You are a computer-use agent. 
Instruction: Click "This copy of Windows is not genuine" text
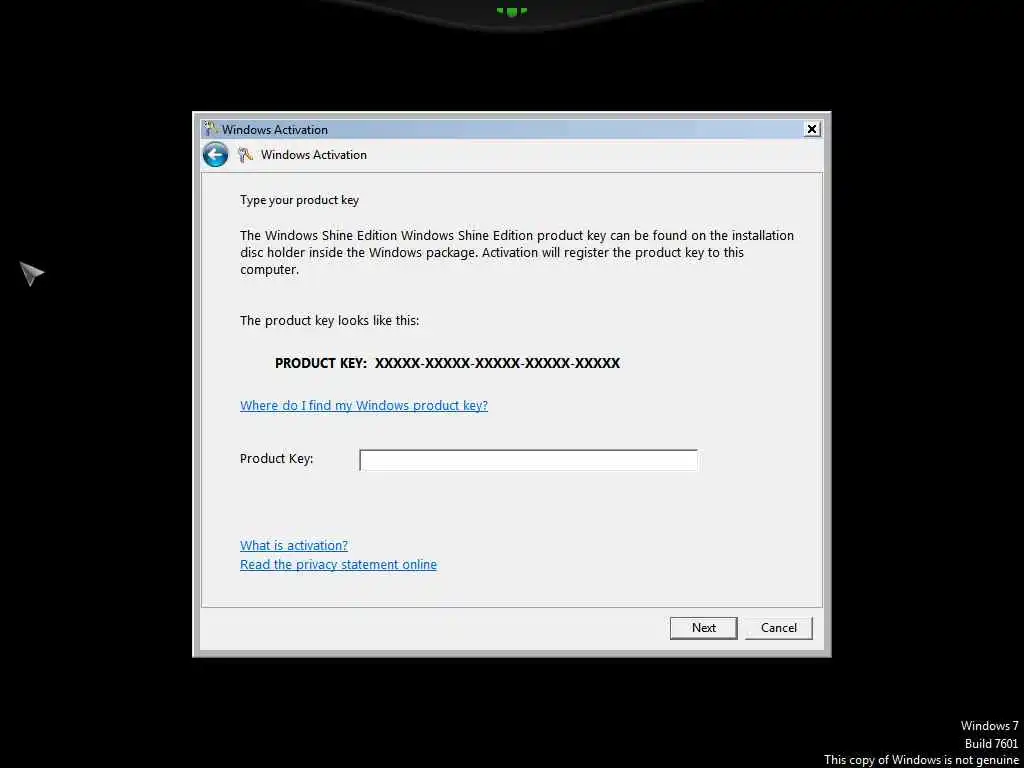pos(921,760)
